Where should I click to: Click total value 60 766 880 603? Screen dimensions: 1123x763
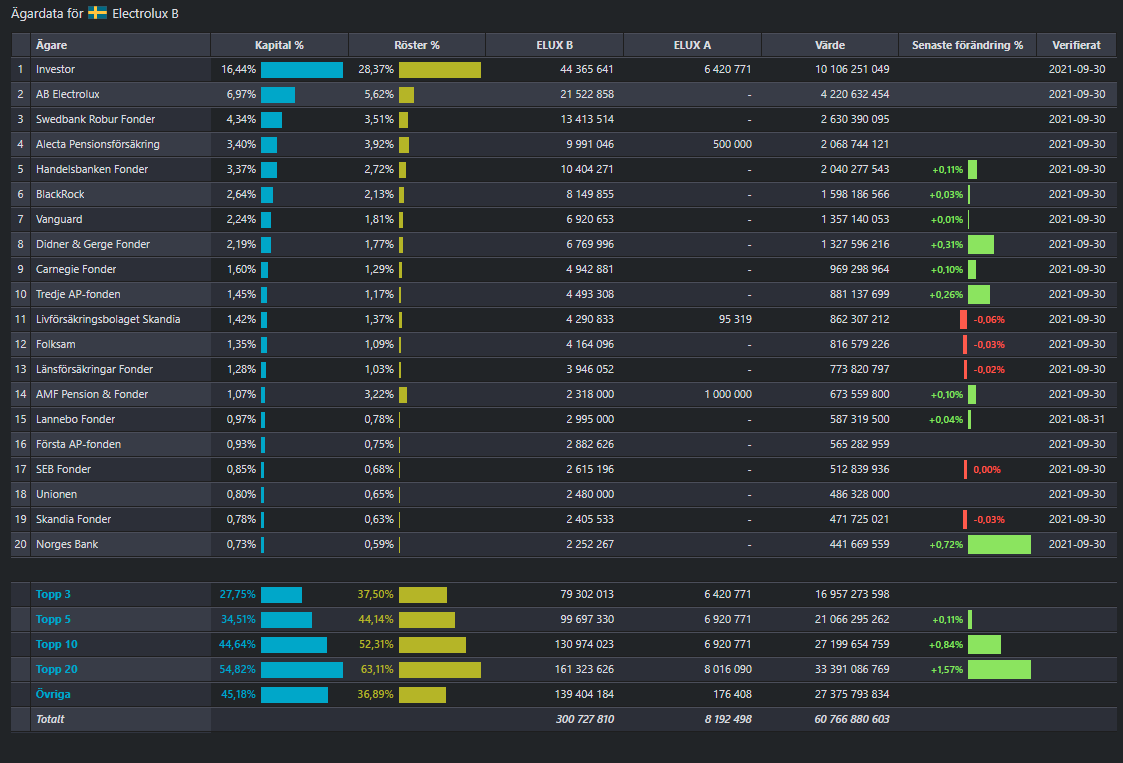(x=852, y=719)
